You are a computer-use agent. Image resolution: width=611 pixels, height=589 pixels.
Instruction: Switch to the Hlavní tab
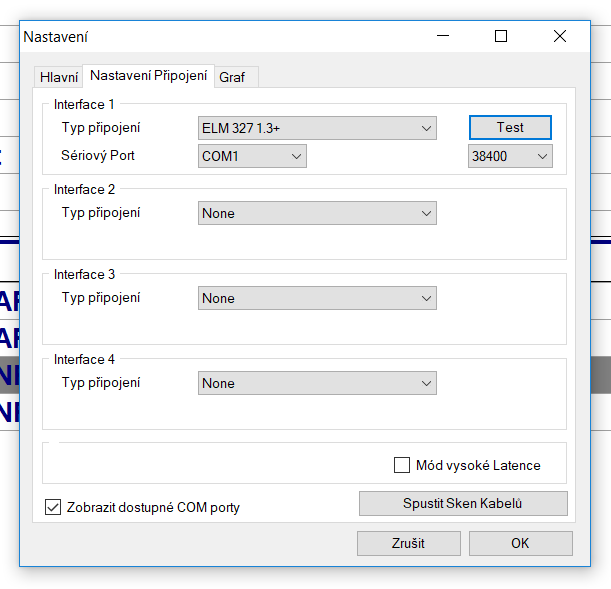58,77
